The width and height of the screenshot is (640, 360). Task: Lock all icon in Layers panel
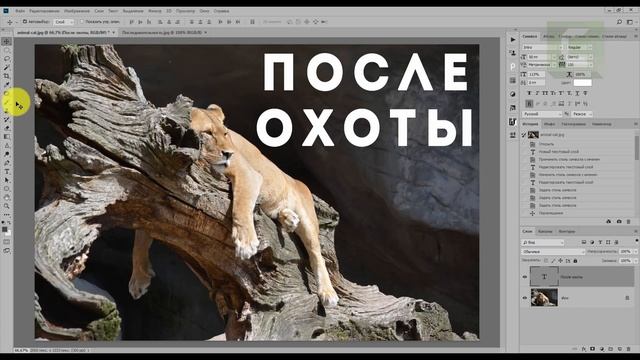click(x=576, y=261)
